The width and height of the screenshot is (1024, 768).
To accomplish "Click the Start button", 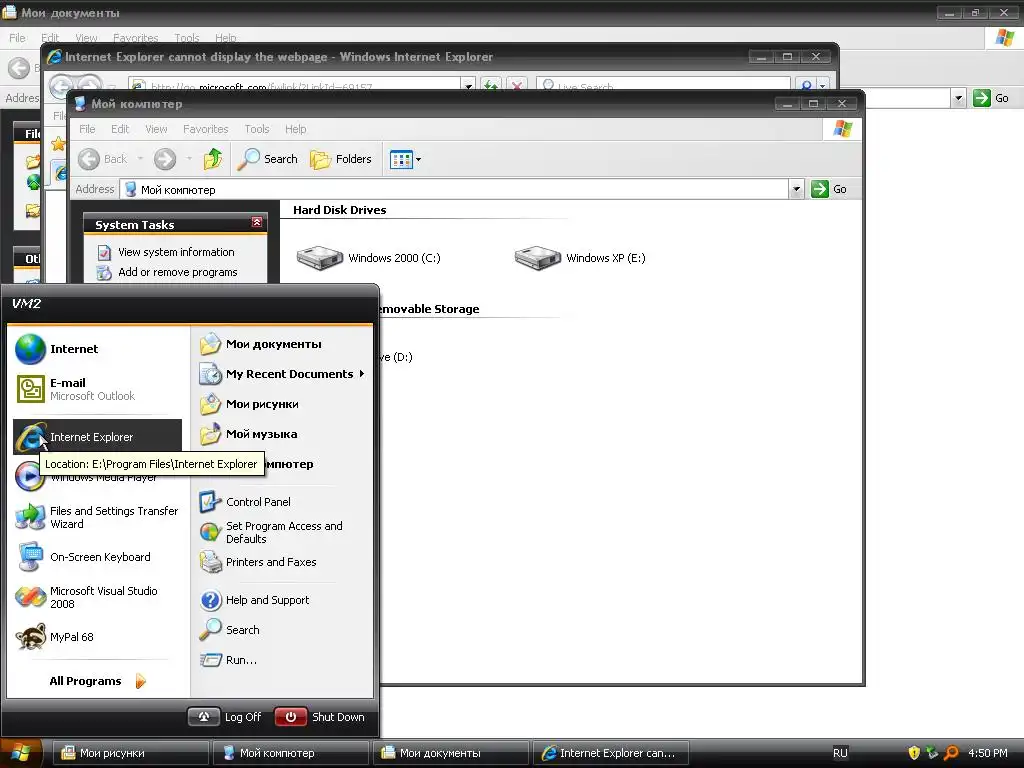I will pyautogui.click(x=21, y=753).
